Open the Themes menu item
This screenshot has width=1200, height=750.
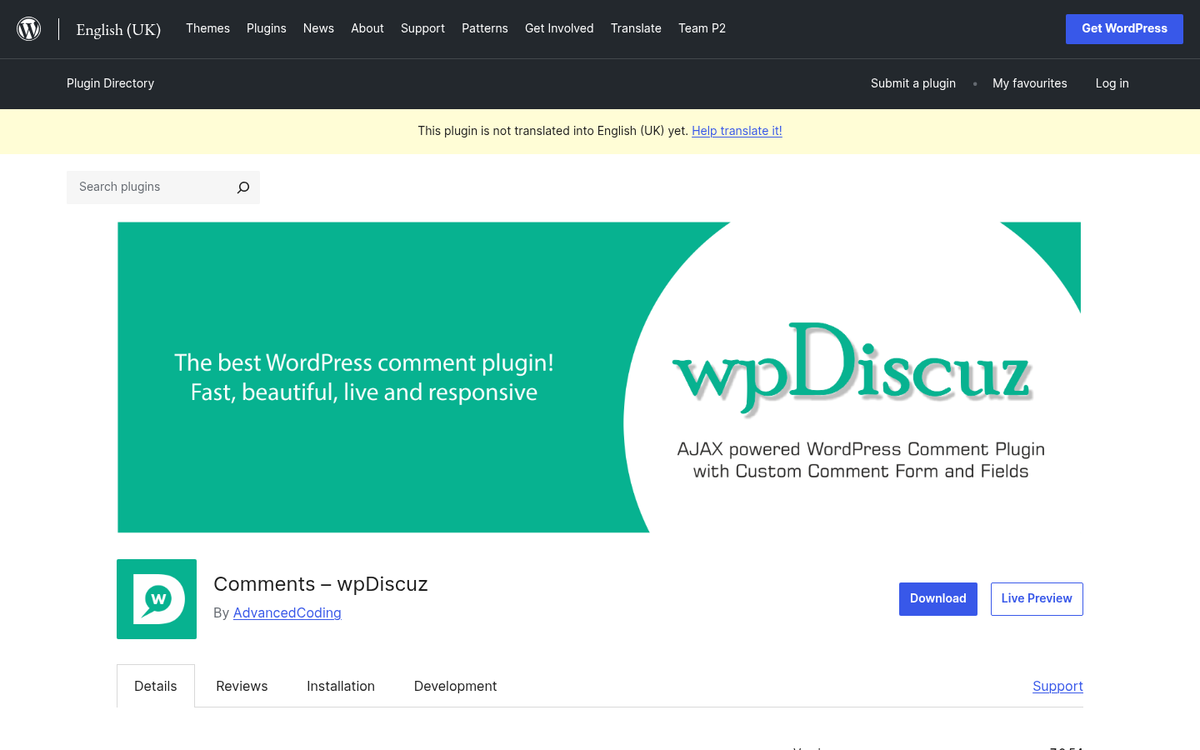(207, 28)
